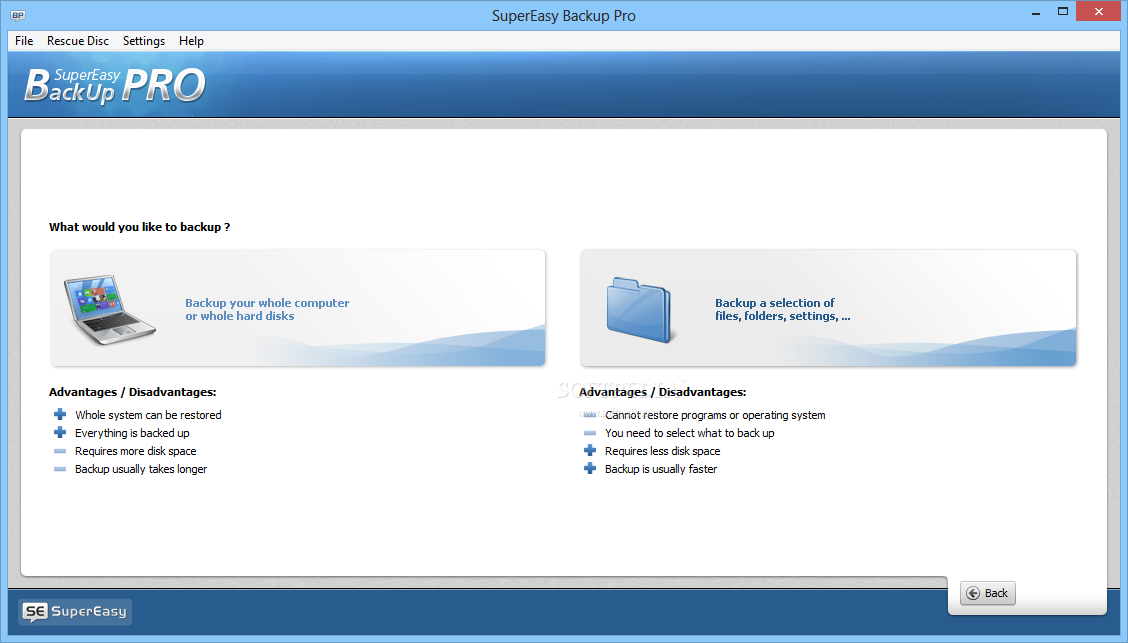1128x643 pixels.
Task: Open the Help menu
Action: [x=191, y=41]
